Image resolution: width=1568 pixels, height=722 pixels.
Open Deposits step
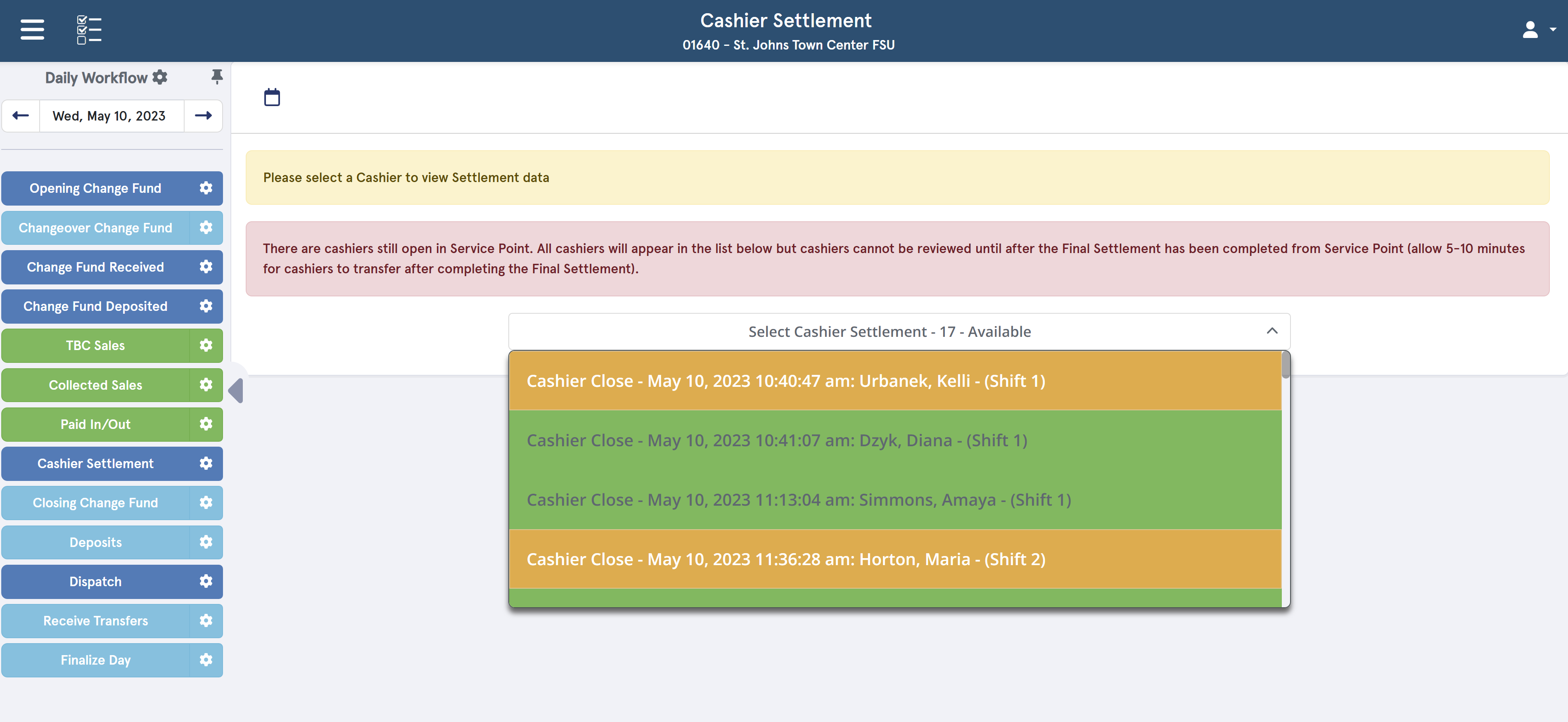coord(95,542)
